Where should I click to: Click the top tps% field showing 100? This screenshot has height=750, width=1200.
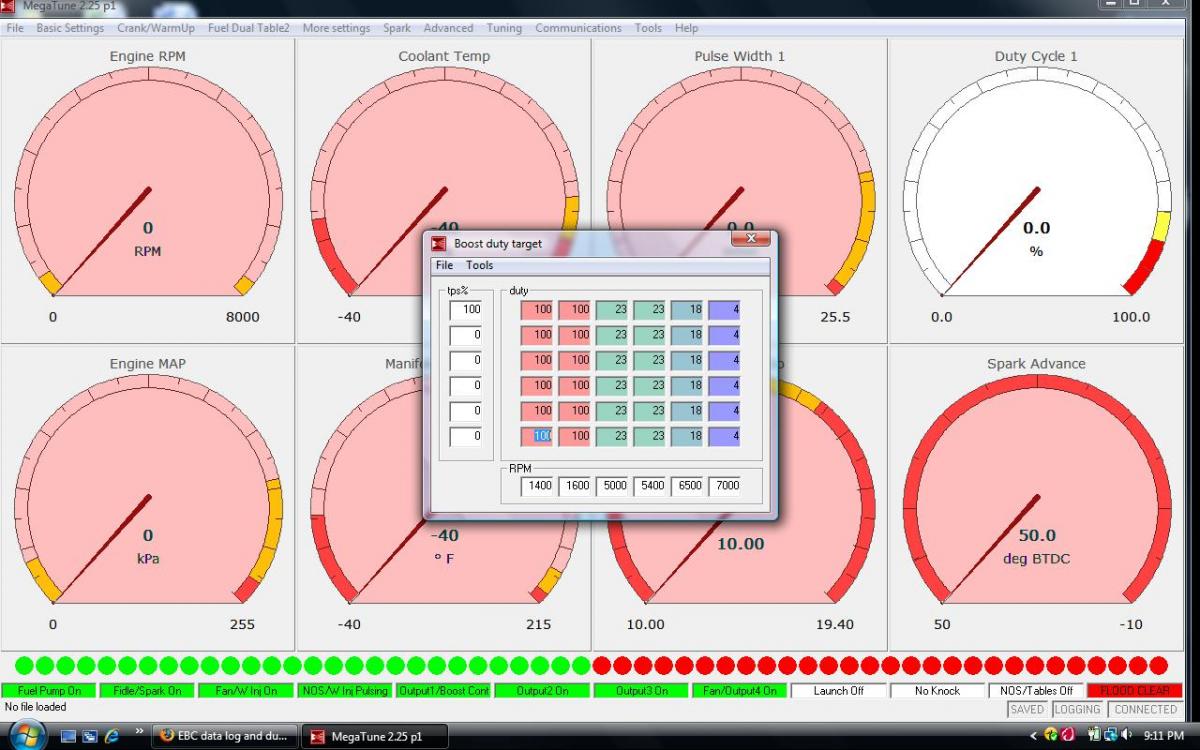pyautogui.click(x=465, y=310)
